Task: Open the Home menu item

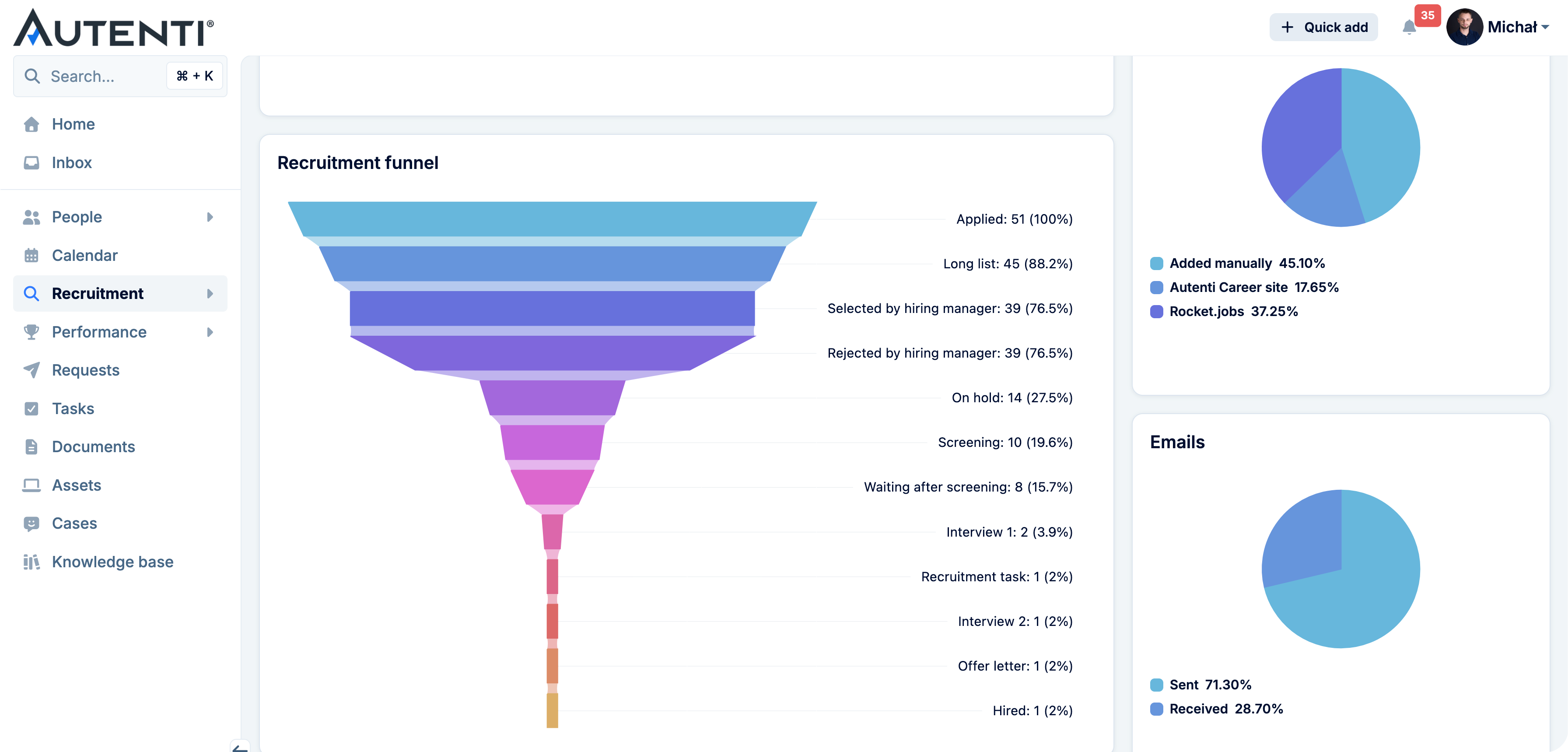Action: (120, 124)
